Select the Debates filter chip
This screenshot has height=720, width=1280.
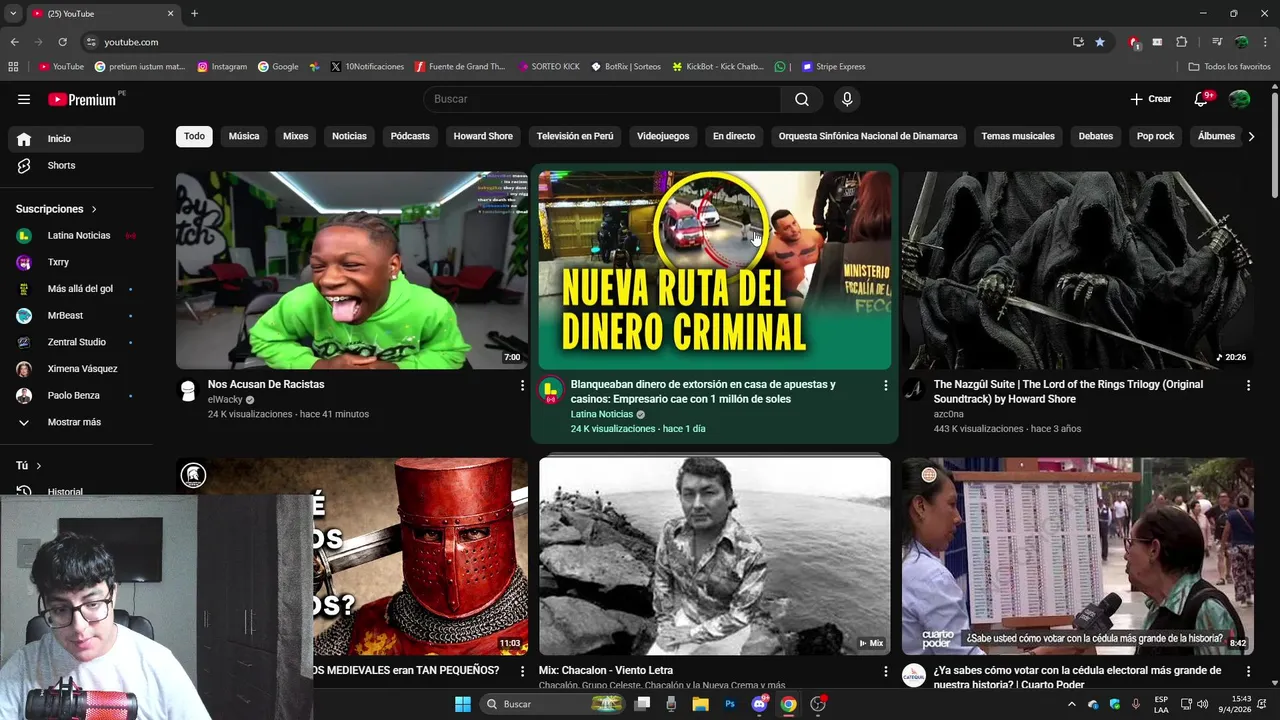1096,136
